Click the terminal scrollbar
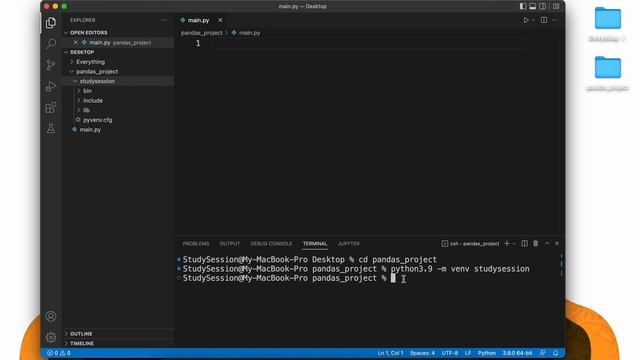Viewport: 640px width, 360px height. tap(562, 265)
